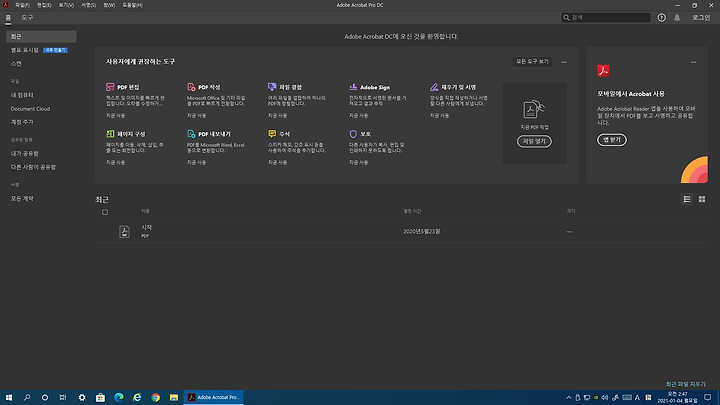Open the Windows action center icon
Viewport: 720px width, 405px height.
[708, 398]
